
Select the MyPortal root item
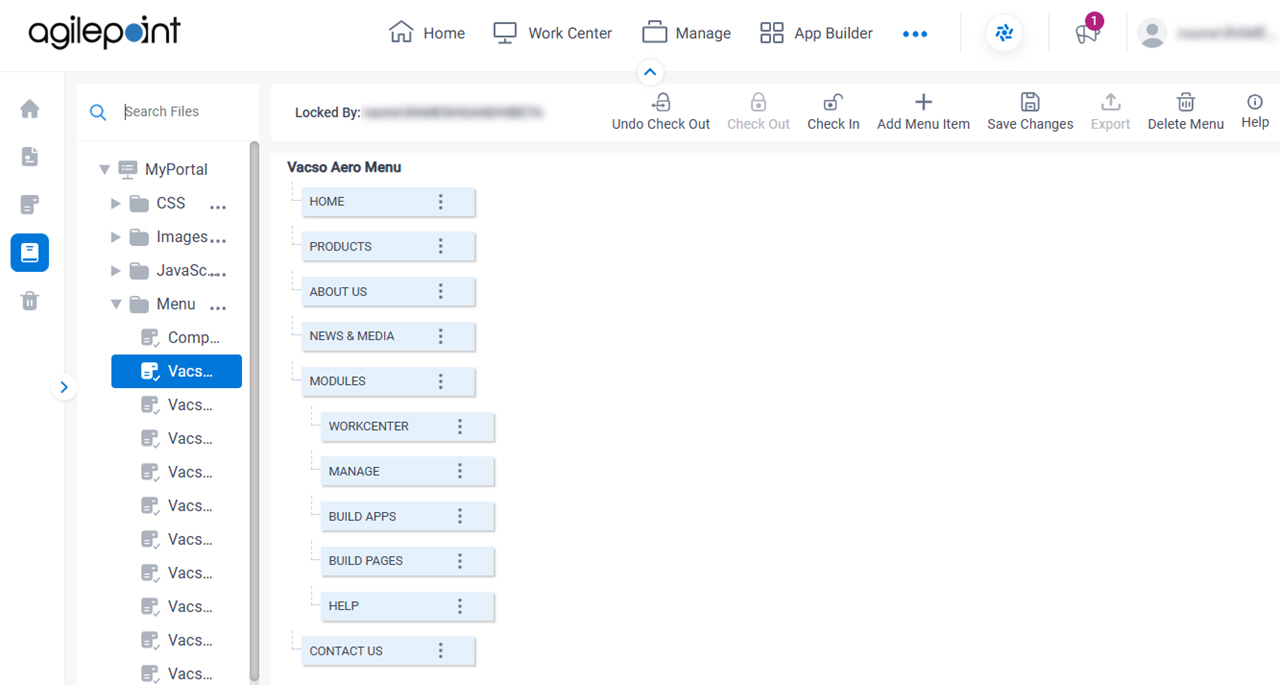pos(163,170)
